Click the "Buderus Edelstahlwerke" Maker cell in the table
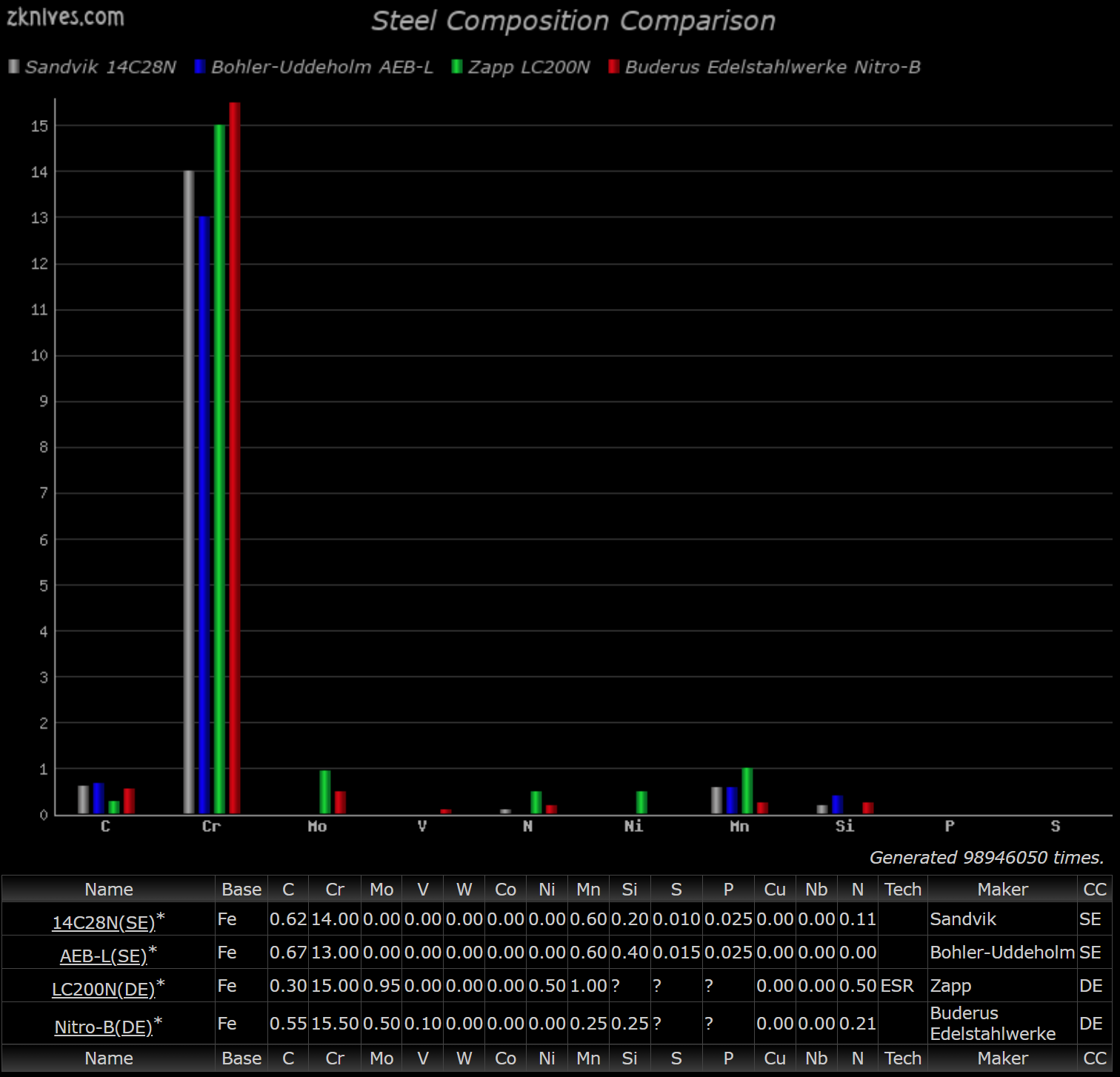Screen dimensions: 1120x1077 coord(1003,1024)
